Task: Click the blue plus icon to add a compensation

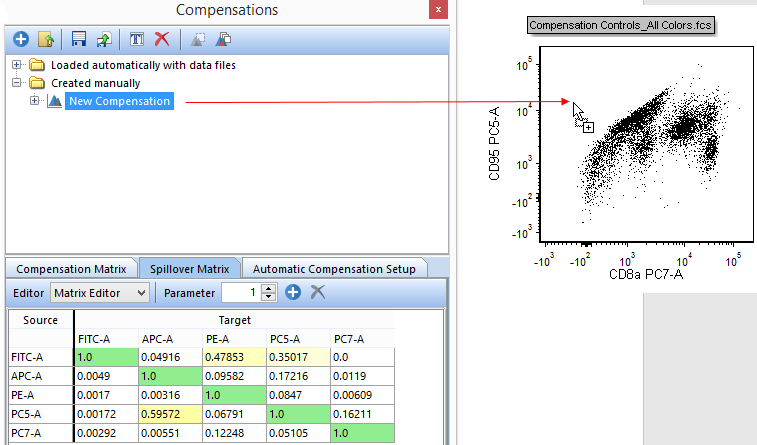Action: [x=21, y=40]
